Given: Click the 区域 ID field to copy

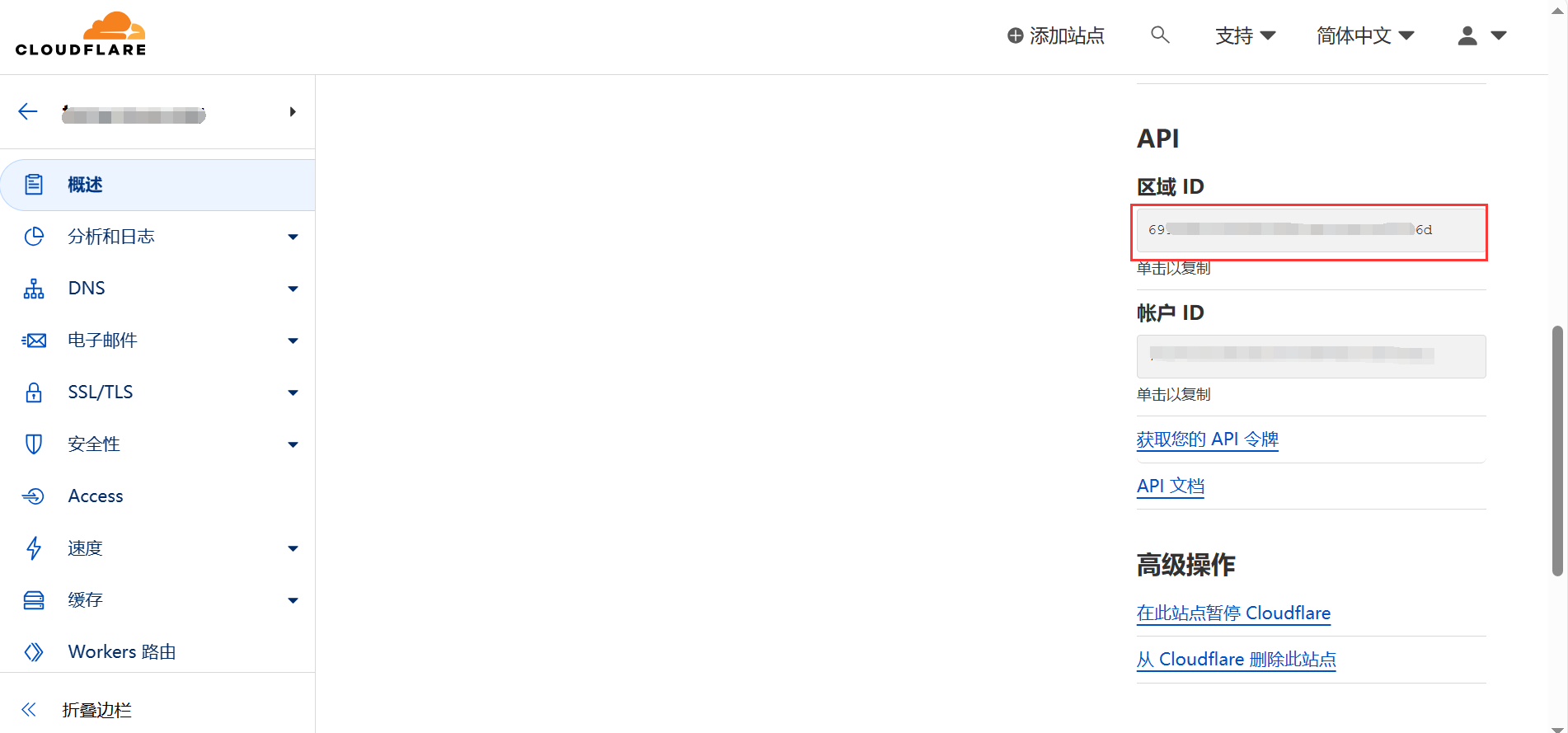Looking at the screenshot, I should [x=1310, y=231].
